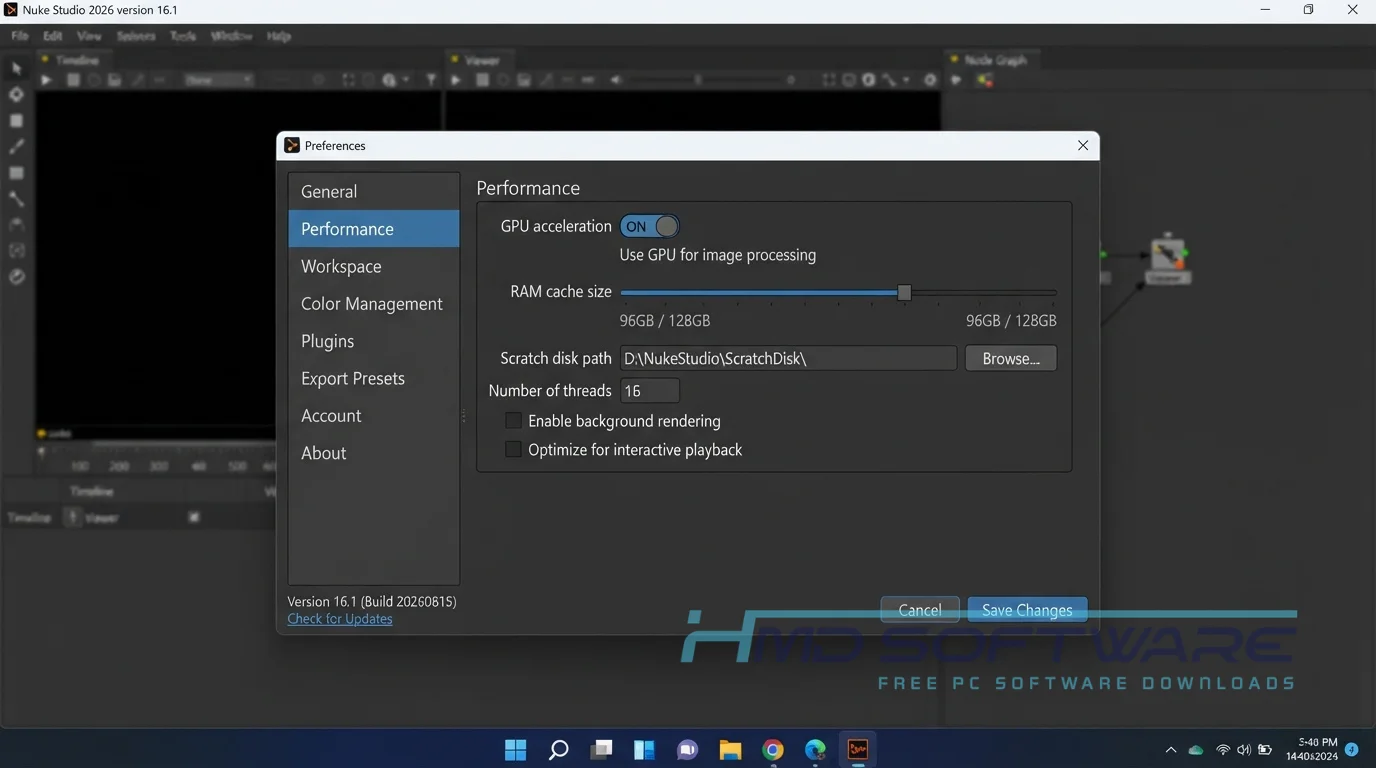Click the stop square in the Viewer panel toolbar
Viewport: 1376px width, 768px height.
point(482,80)
